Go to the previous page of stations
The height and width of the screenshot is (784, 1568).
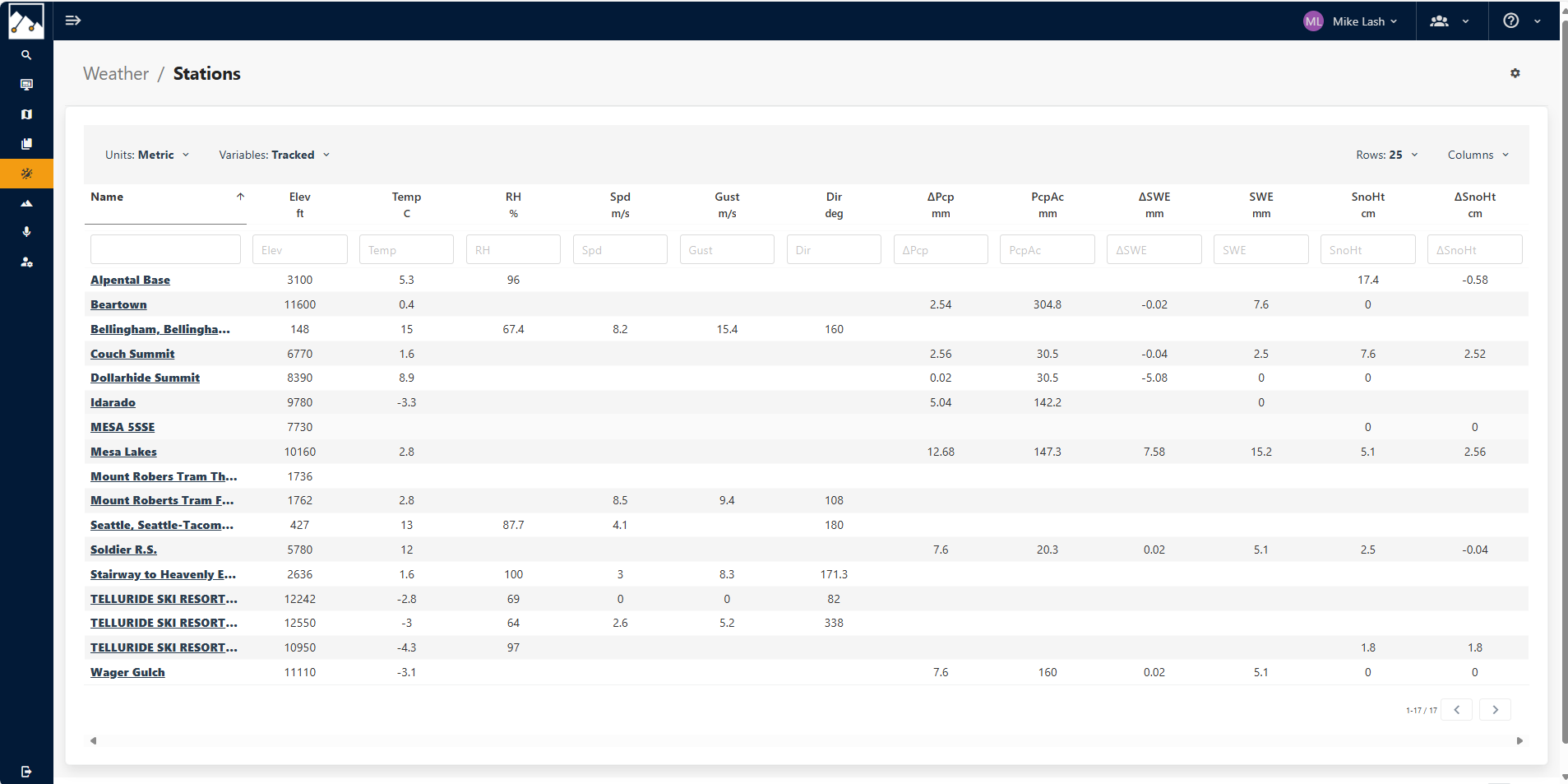point(1456,710)
